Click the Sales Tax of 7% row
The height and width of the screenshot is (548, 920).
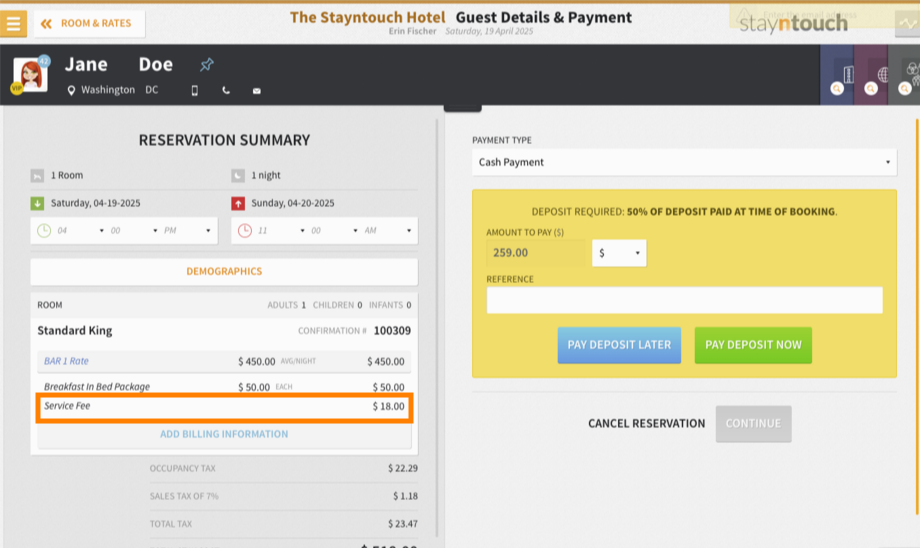283,496
